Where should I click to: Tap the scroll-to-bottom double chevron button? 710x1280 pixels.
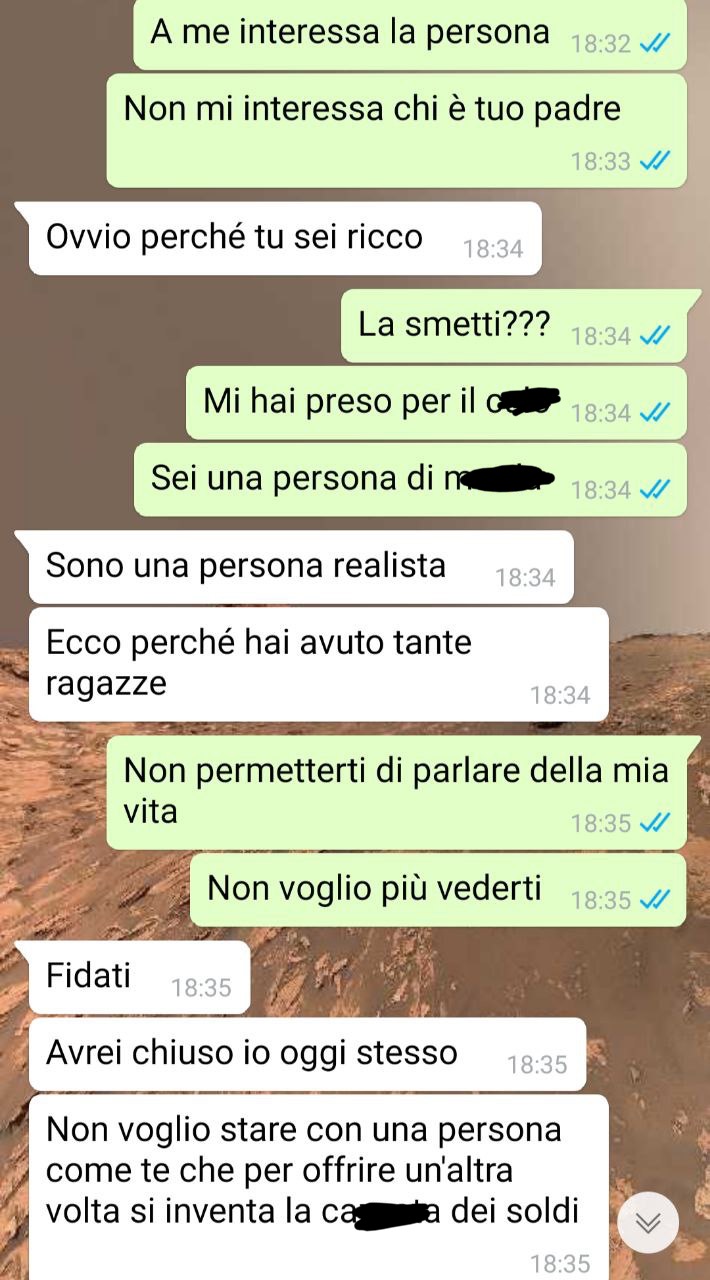648,1222
